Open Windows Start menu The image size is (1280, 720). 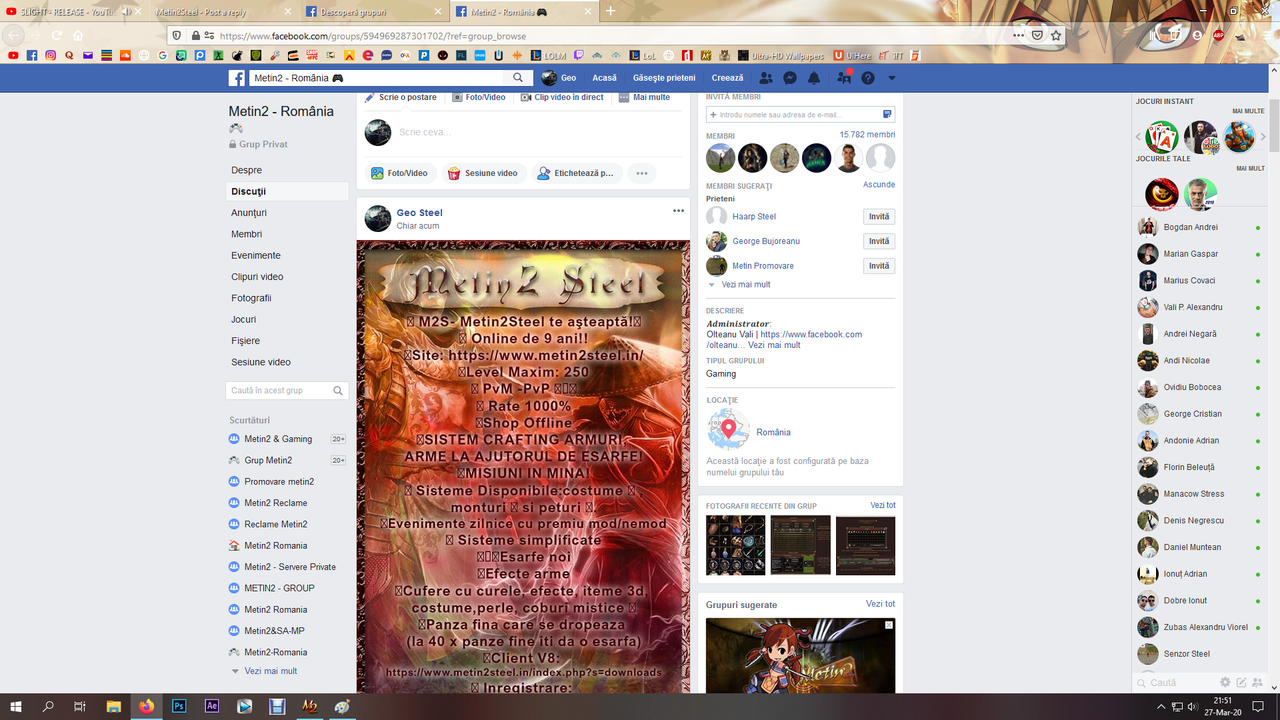coord(16,706)
